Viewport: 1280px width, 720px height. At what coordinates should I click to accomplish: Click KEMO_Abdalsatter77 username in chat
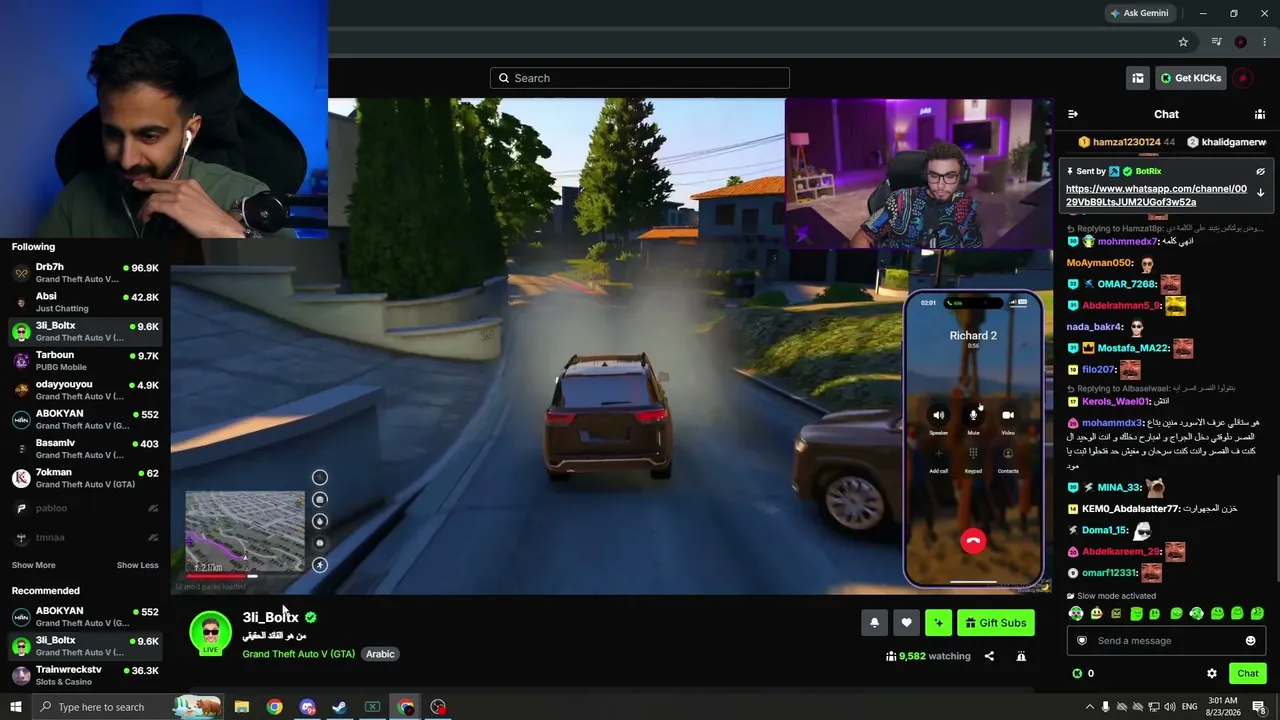(x=1131, y=508)
